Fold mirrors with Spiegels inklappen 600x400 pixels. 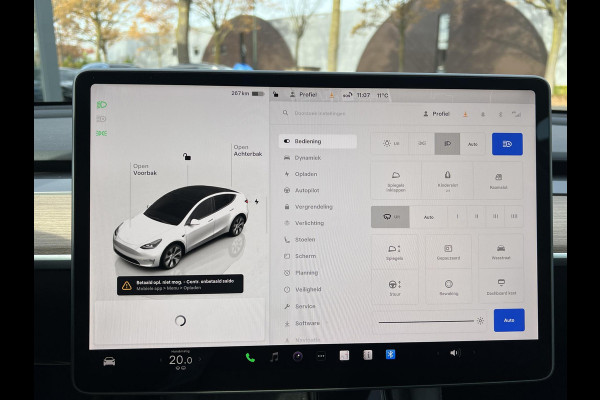396,180
